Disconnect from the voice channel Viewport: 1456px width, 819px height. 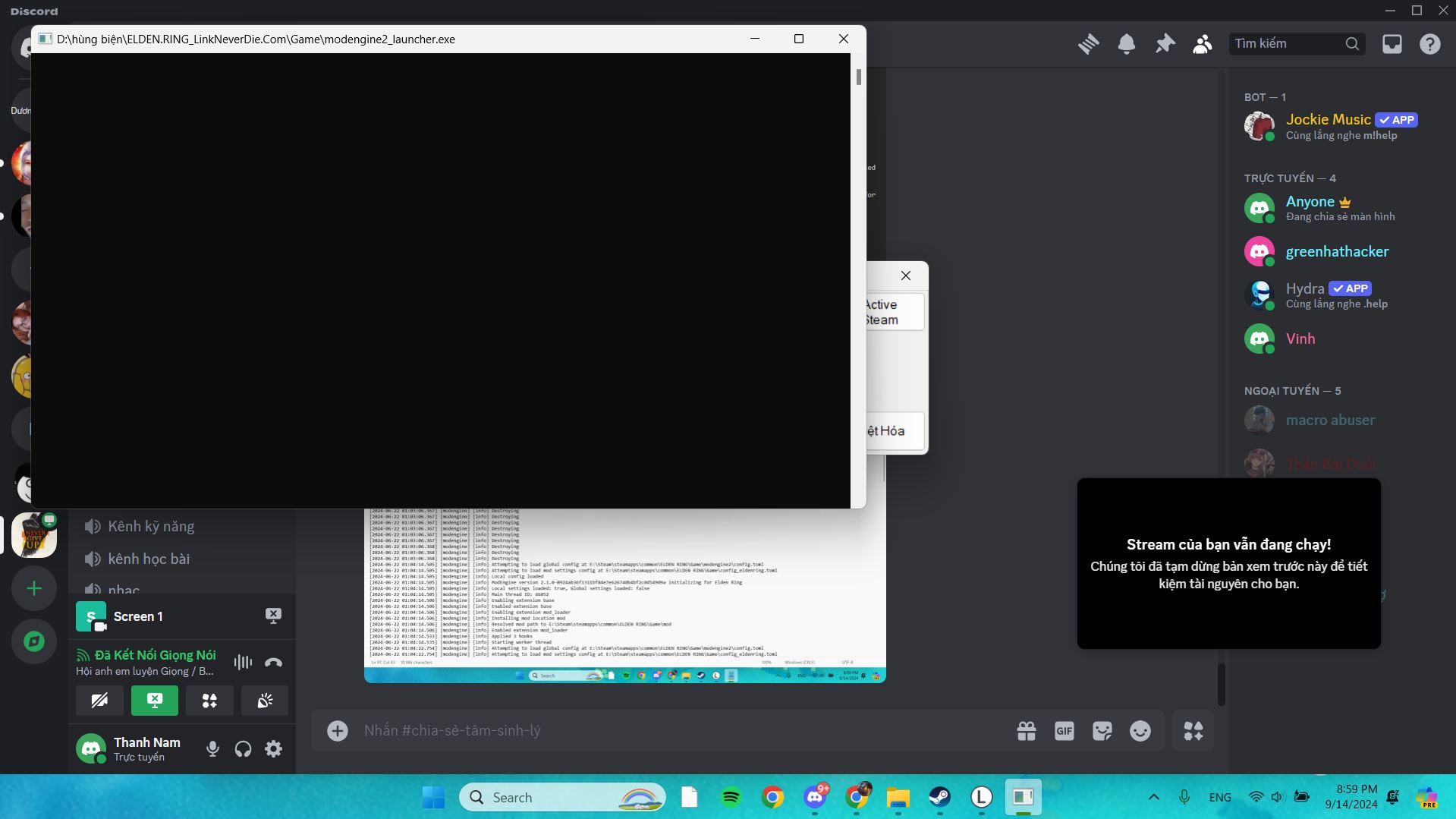coord(273,663)
